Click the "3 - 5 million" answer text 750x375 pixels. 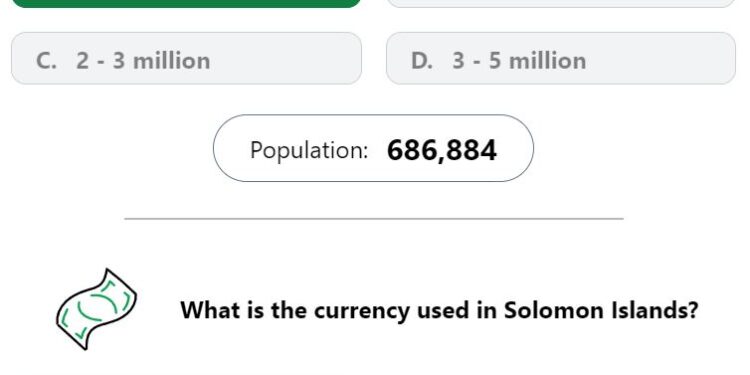coord(519,61)
